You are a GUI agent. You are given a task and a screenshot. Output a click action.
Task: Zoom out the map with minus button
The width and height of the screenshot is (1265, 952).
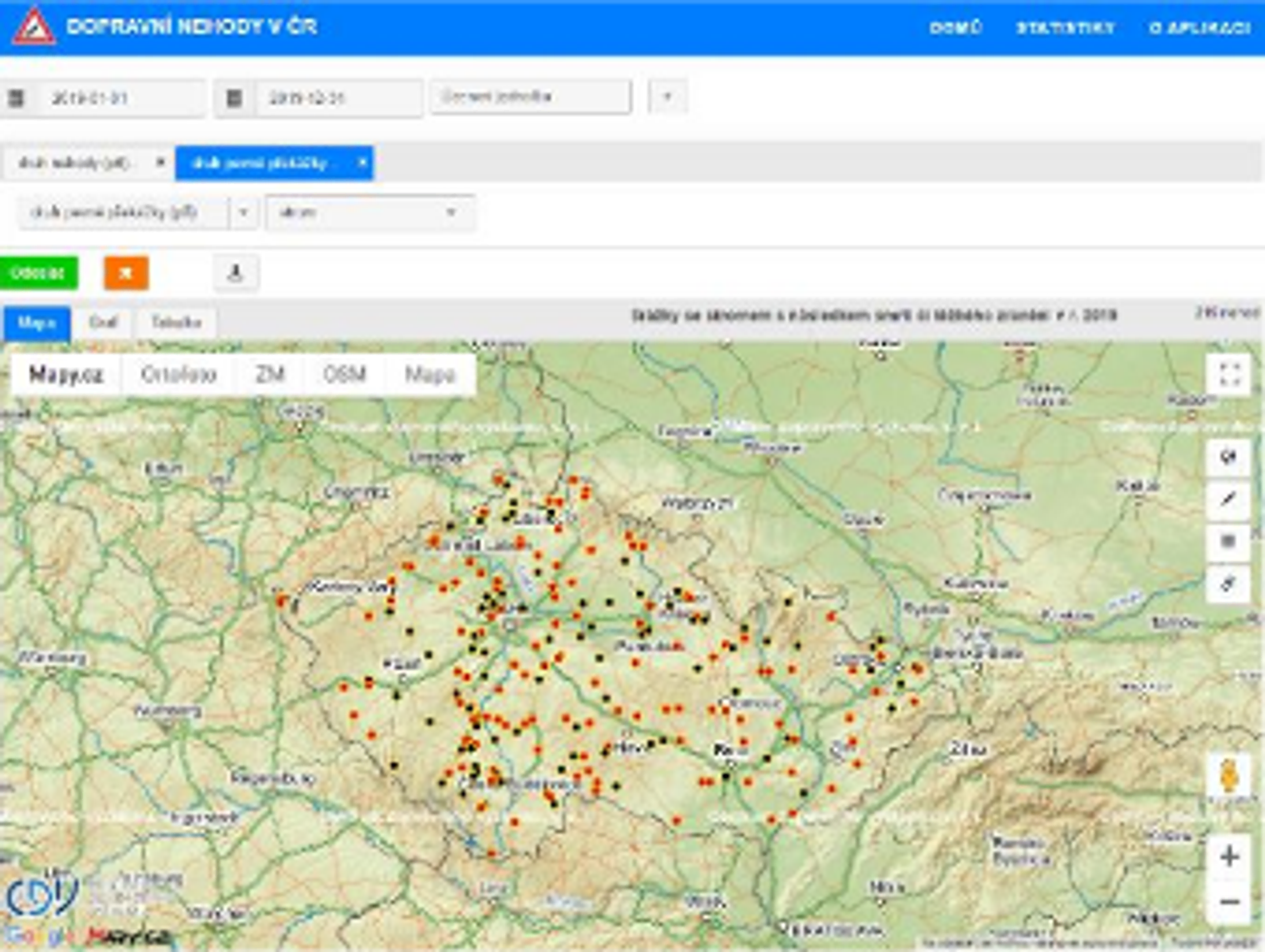(1229, 902)
